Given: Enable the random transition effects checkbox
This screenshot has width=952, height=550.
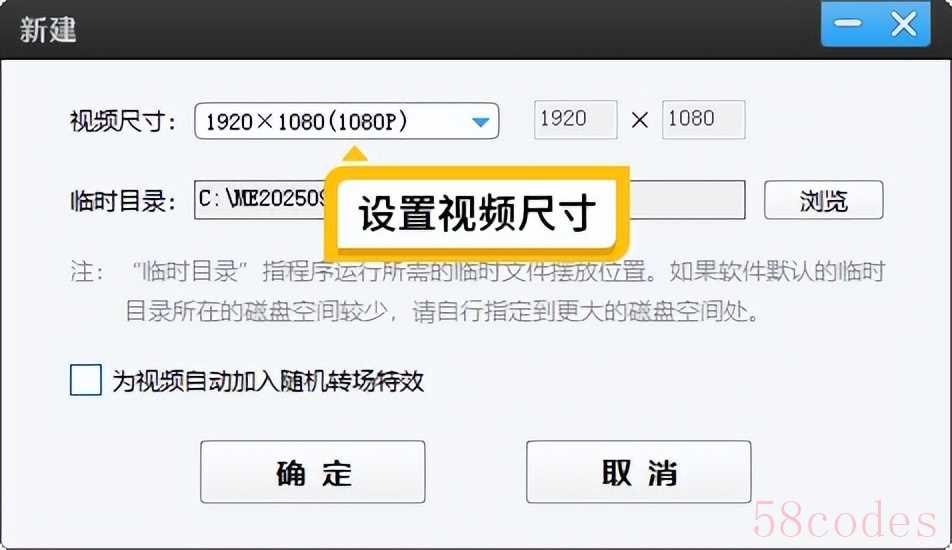Looking at the screenshot, I should coord(86,380).
